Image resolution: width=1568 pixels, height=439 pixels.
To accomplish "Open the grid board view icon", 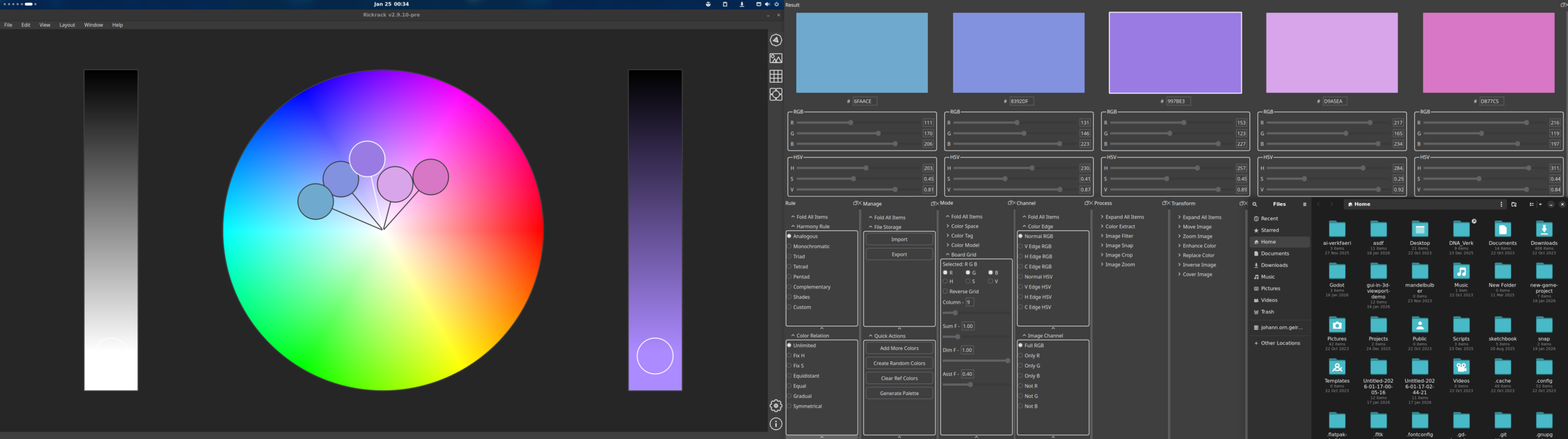I will pyautogui.click(x=776, y=76).
